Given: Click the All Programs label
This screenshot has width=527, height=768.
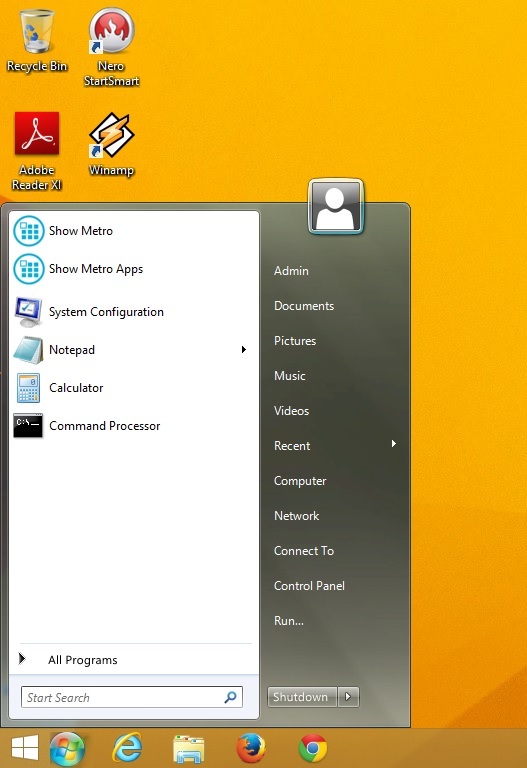Looking at the screenshot, I should tap(83, 660).
